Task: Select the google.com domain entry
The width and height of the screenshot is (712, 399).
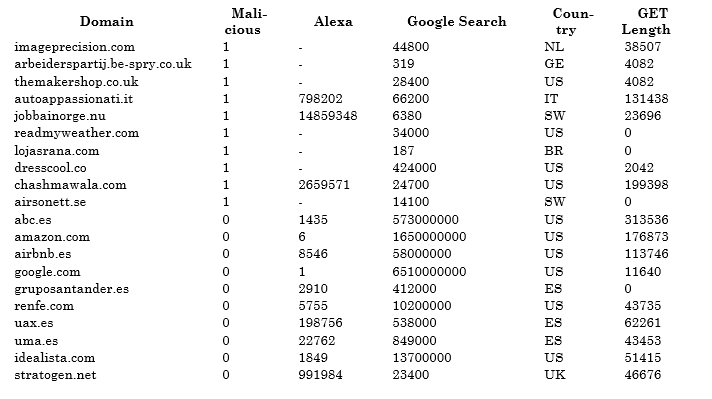Action: [47, 272]
